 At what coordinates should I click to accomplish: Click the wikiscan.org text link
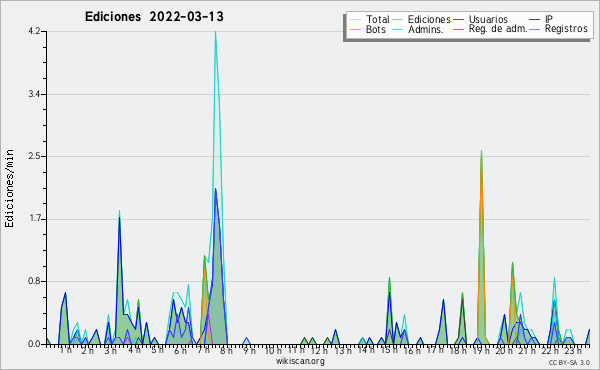300,361
